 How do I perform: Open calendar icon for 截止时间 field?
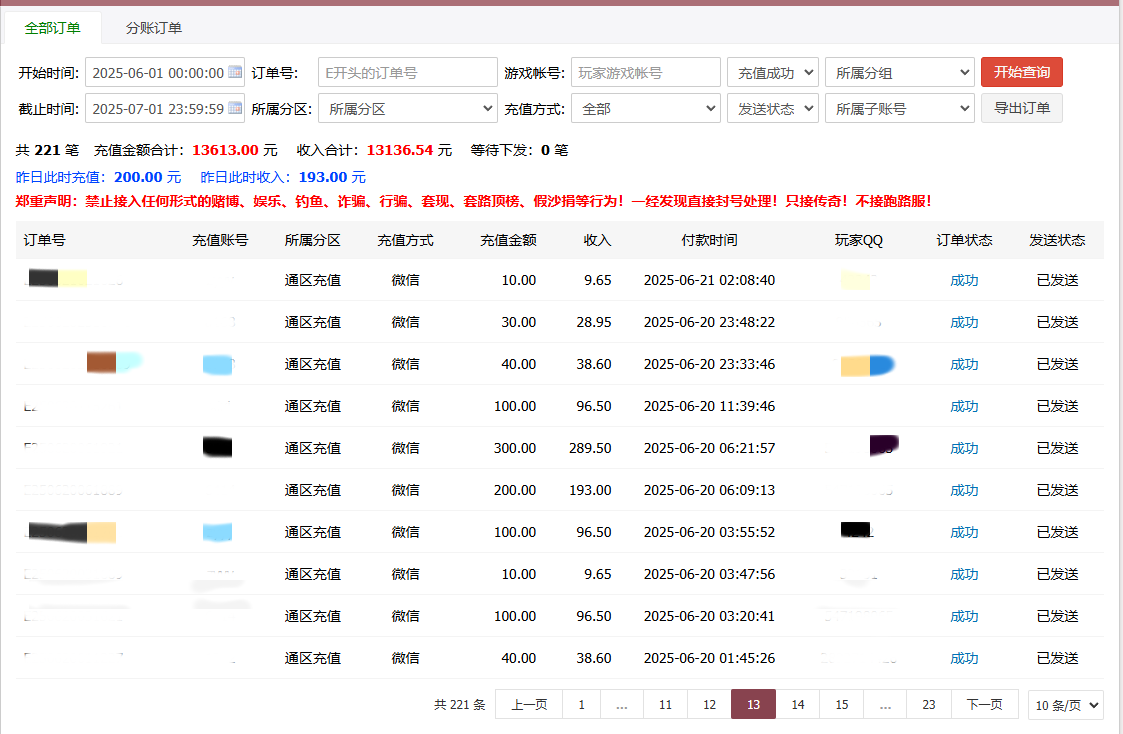tap(235, 108)
